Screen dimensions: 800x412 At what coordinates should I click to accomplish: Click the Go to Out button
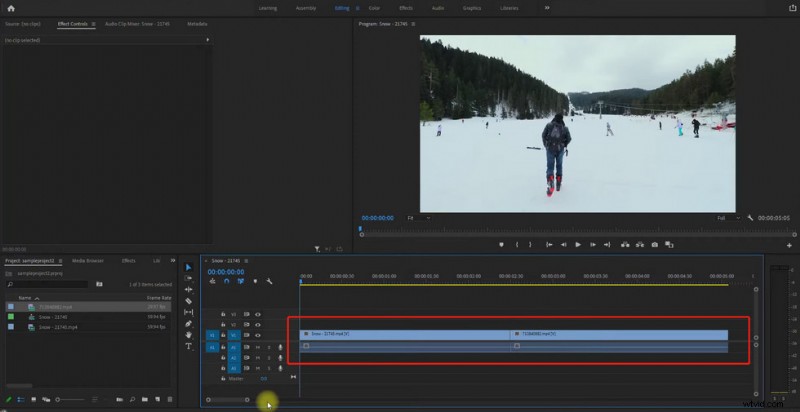[607, 245]
